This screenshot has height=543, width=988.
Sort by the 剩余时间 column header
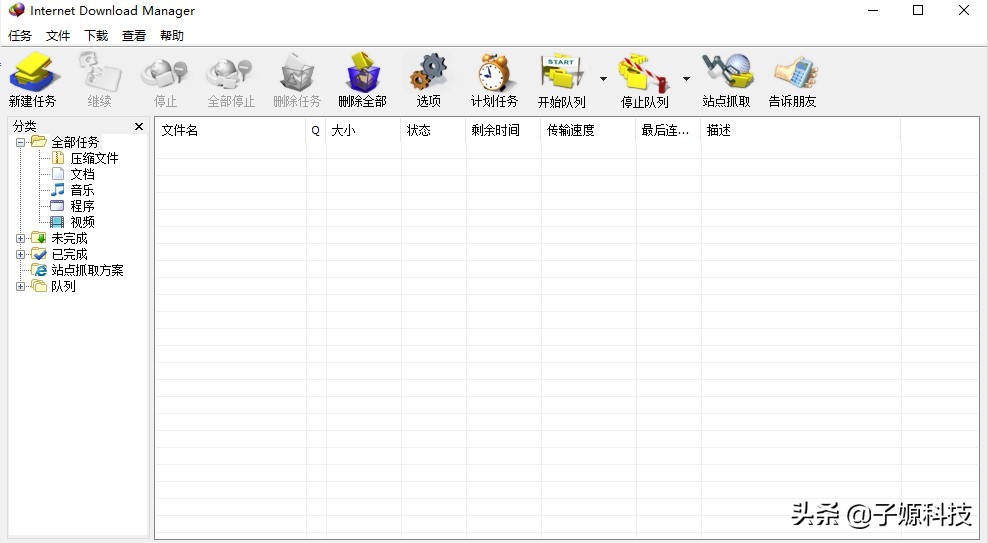503,130
